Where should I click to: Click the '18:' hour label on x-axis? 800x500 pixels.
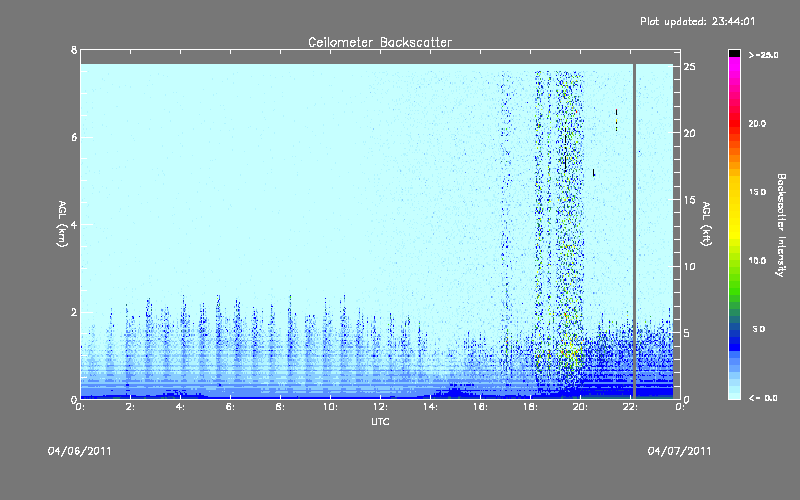pyautogui.click(x=530, y=407)
